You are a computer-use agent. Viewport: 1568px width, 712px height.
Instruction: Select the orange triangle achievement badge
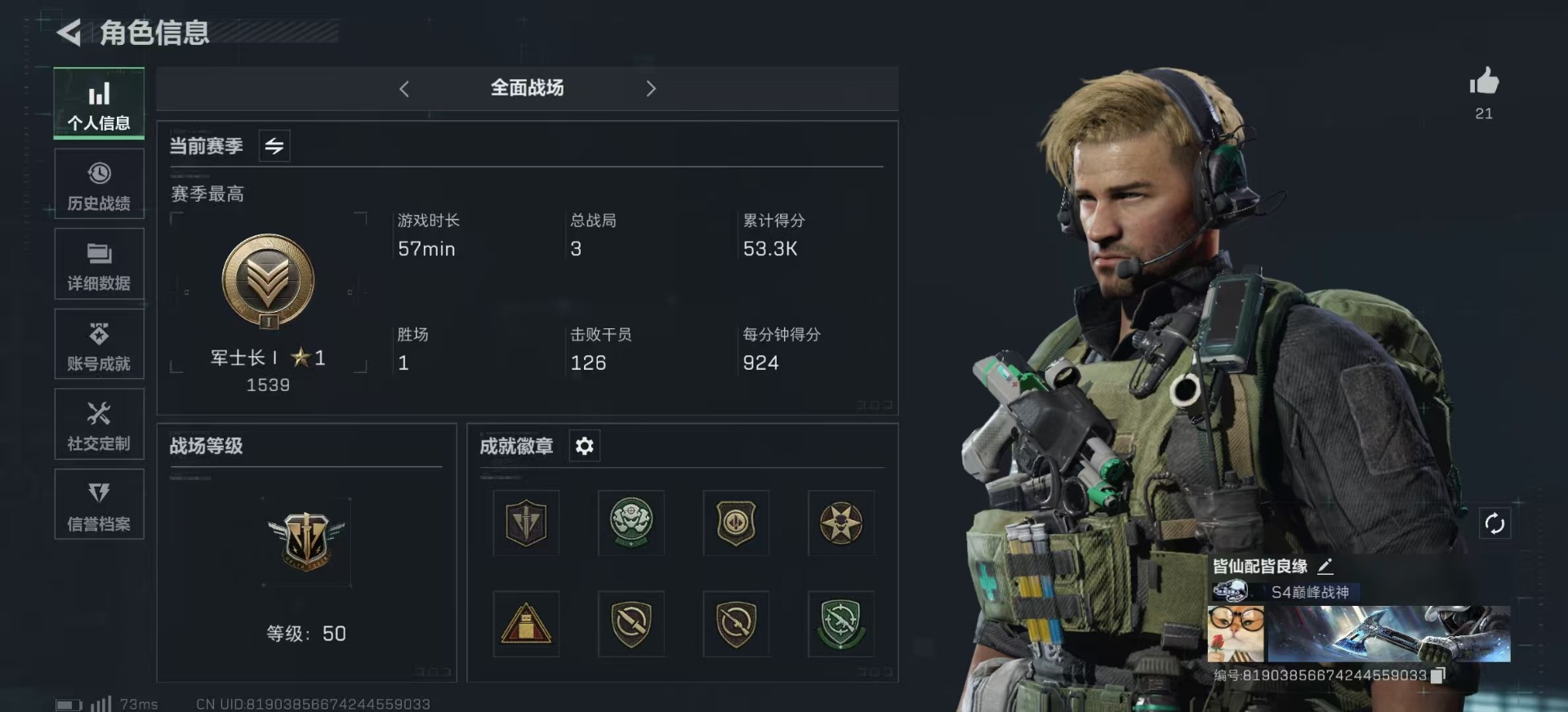click(526, 624)
